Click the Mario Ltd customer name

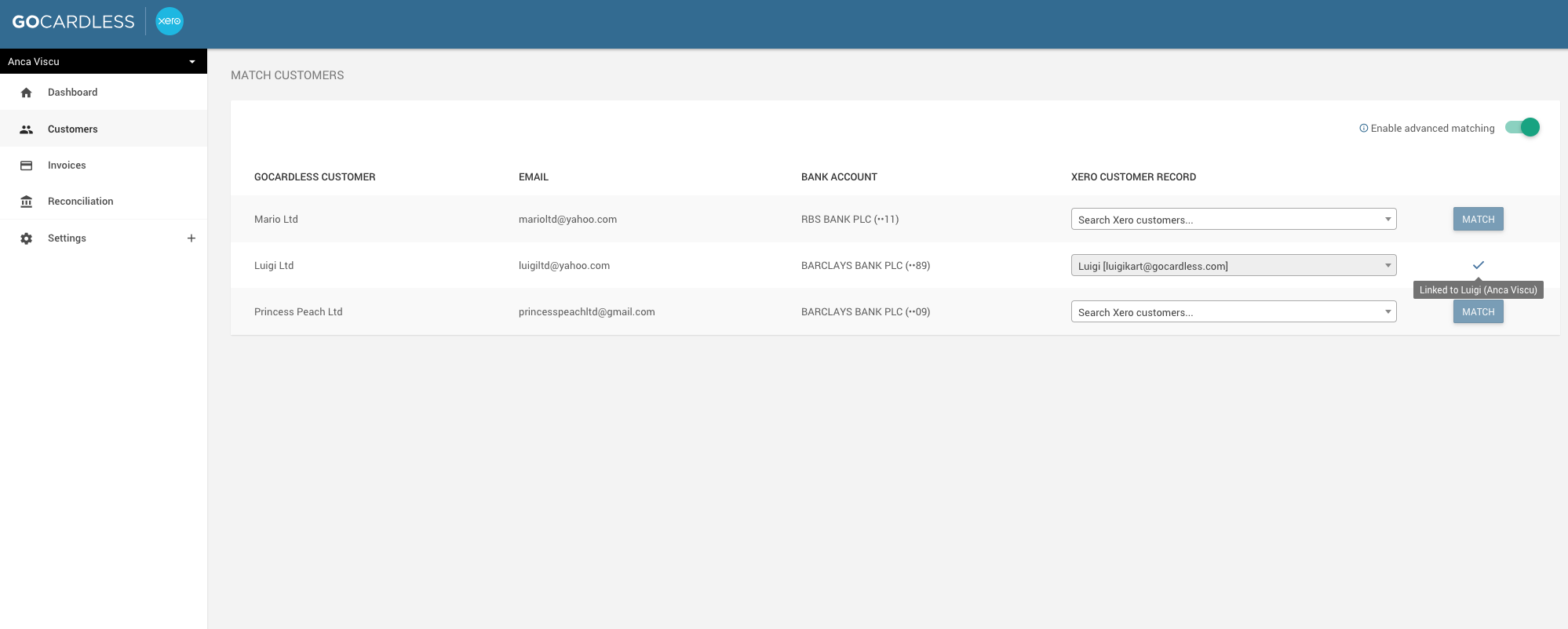click(x=276, y=219)
